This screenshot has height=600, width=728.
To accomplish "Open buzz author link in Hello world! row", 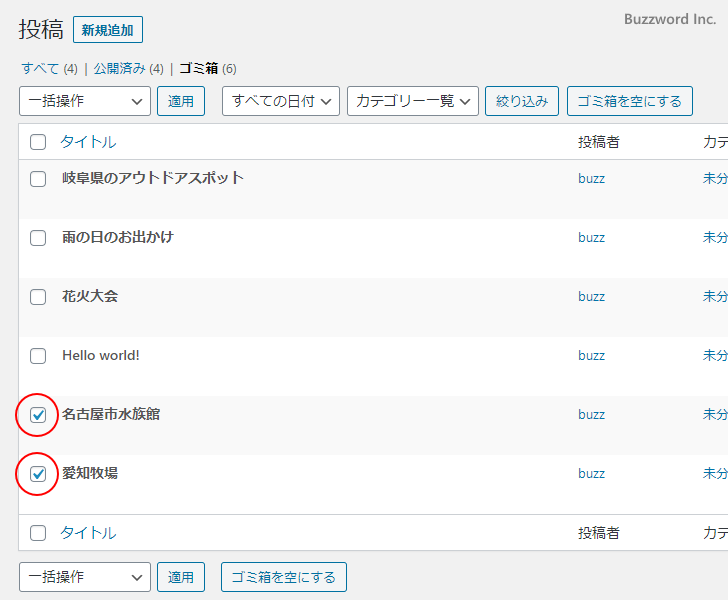I will click(592, 356).
